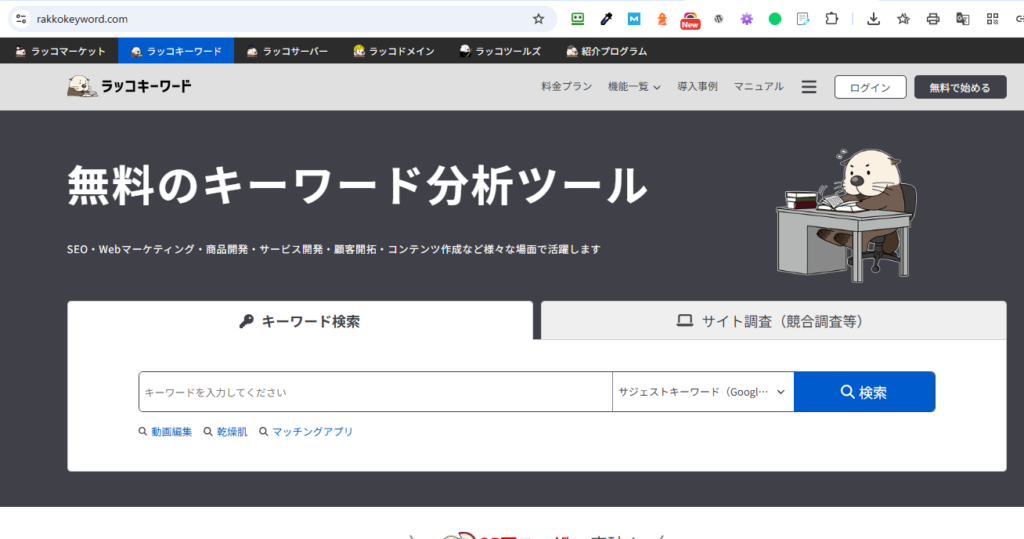Viewport: 1024px width, 539px height.
Task: Bookmark this page with the star icon
Action: click(x=538, y=19)
